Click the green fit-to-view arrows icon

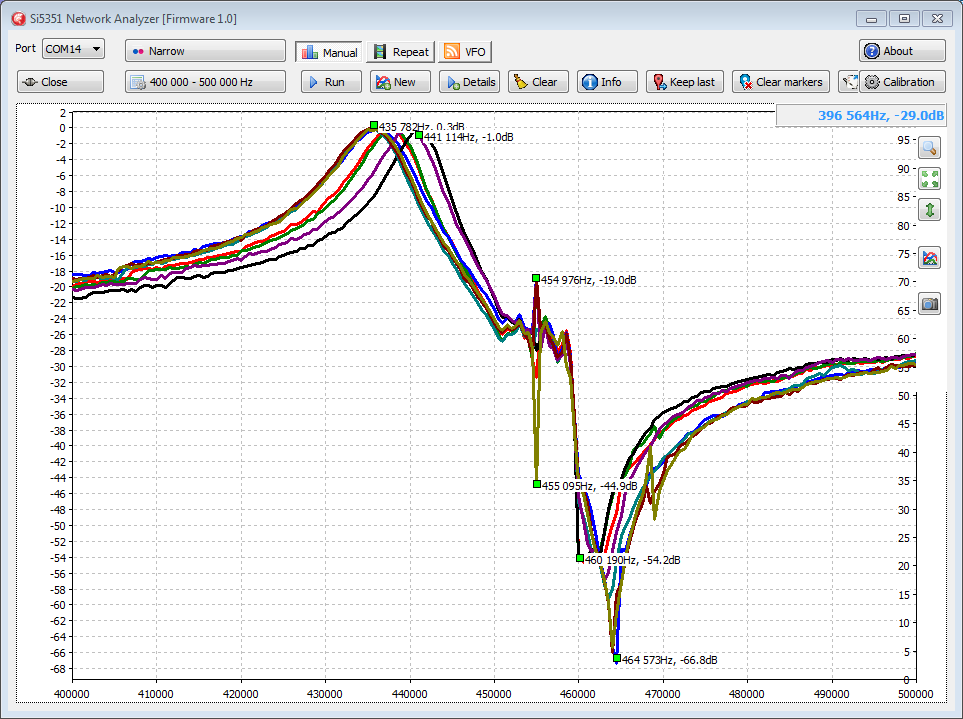pyautogui.click(x=930, y=179)
